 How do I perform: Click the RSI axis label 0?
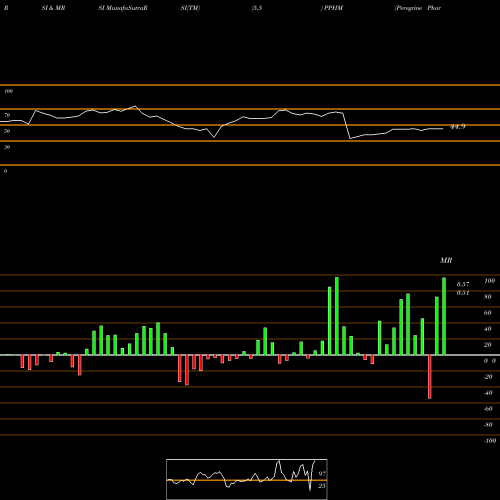pyautogui.click(x=5, y=171)
